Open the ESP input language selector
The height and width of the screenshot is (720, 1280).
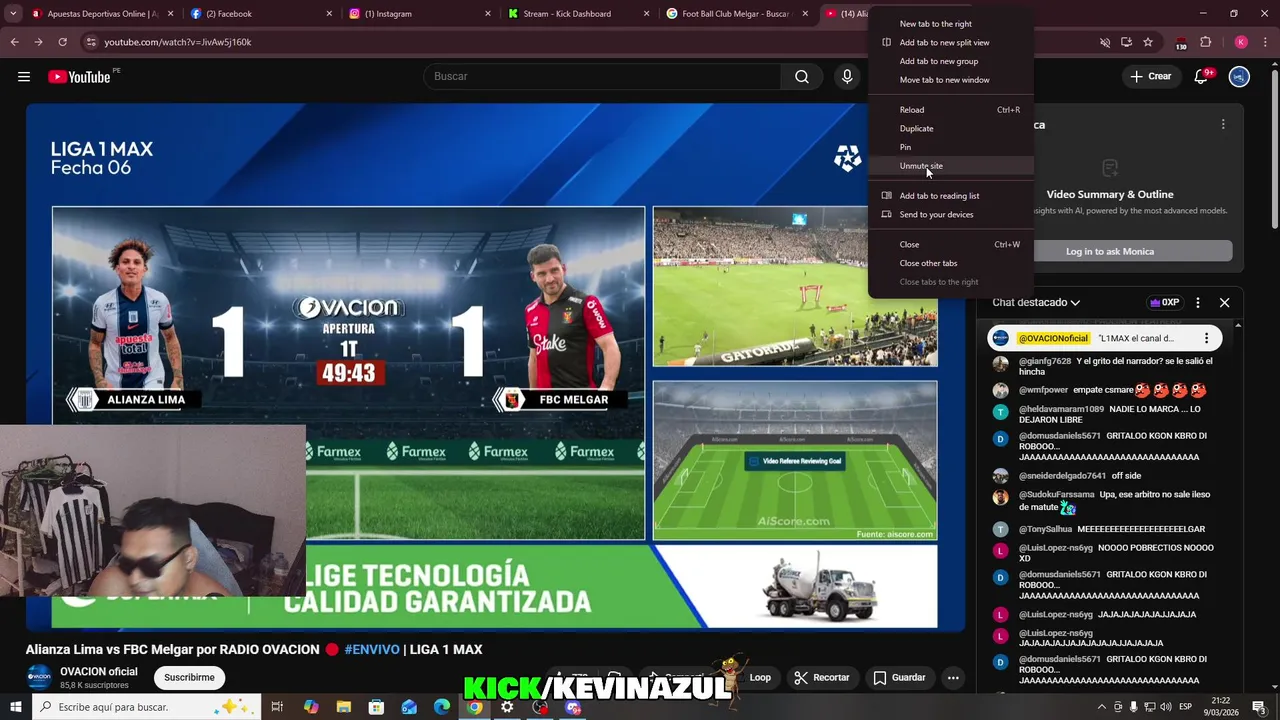tap(1186, 707)
